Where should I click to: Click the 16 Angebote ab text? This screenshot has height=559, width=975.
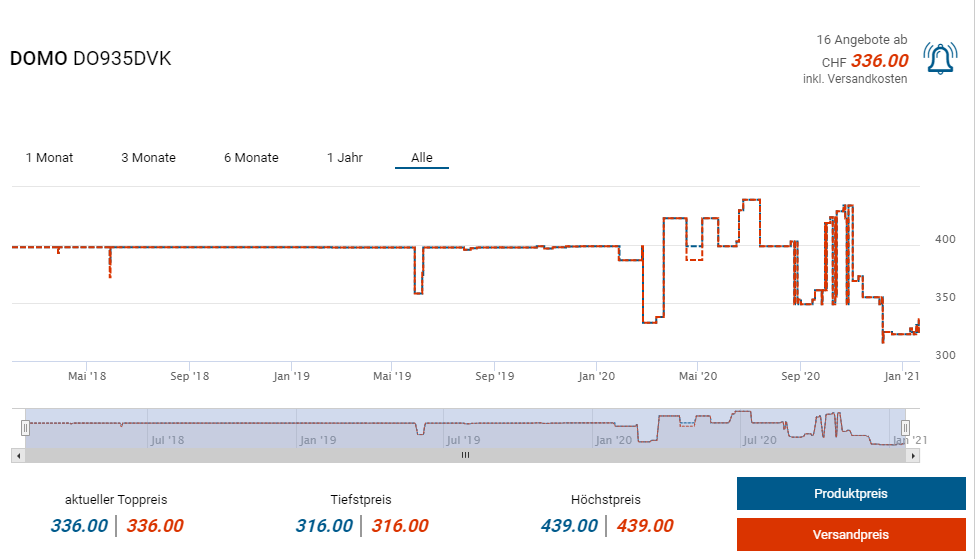pyautogui.click(x=861, y=40)
